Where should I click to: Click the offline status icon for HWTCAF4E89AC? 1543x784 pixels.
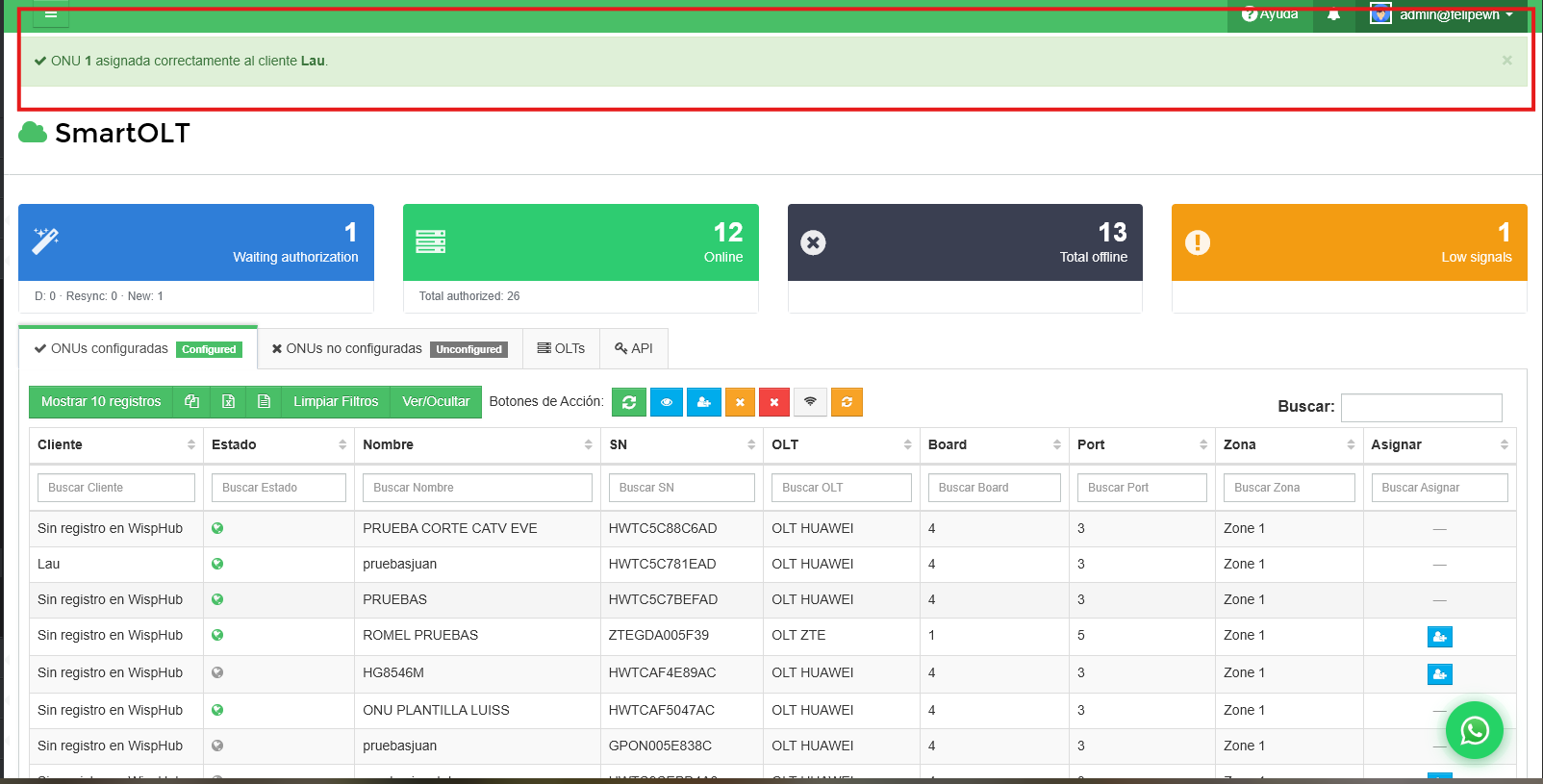click(x=217, y=672)
